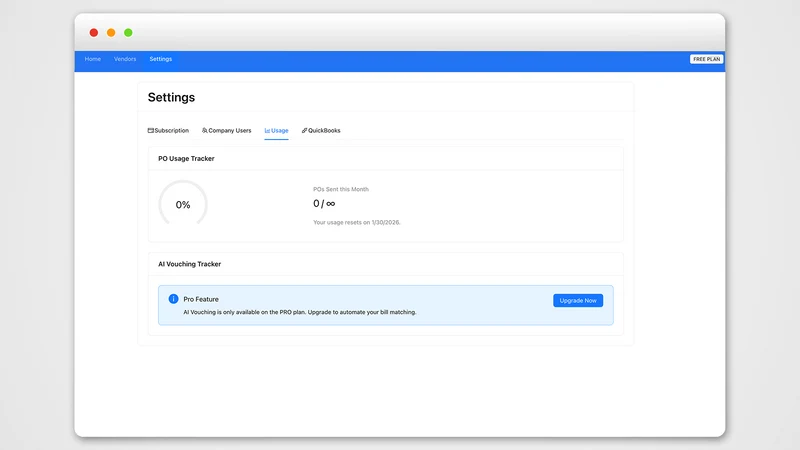Viewport: 800px width, 450px height.
Task: Switch to the Subscription tab
Action: click(x=168, y=131)
